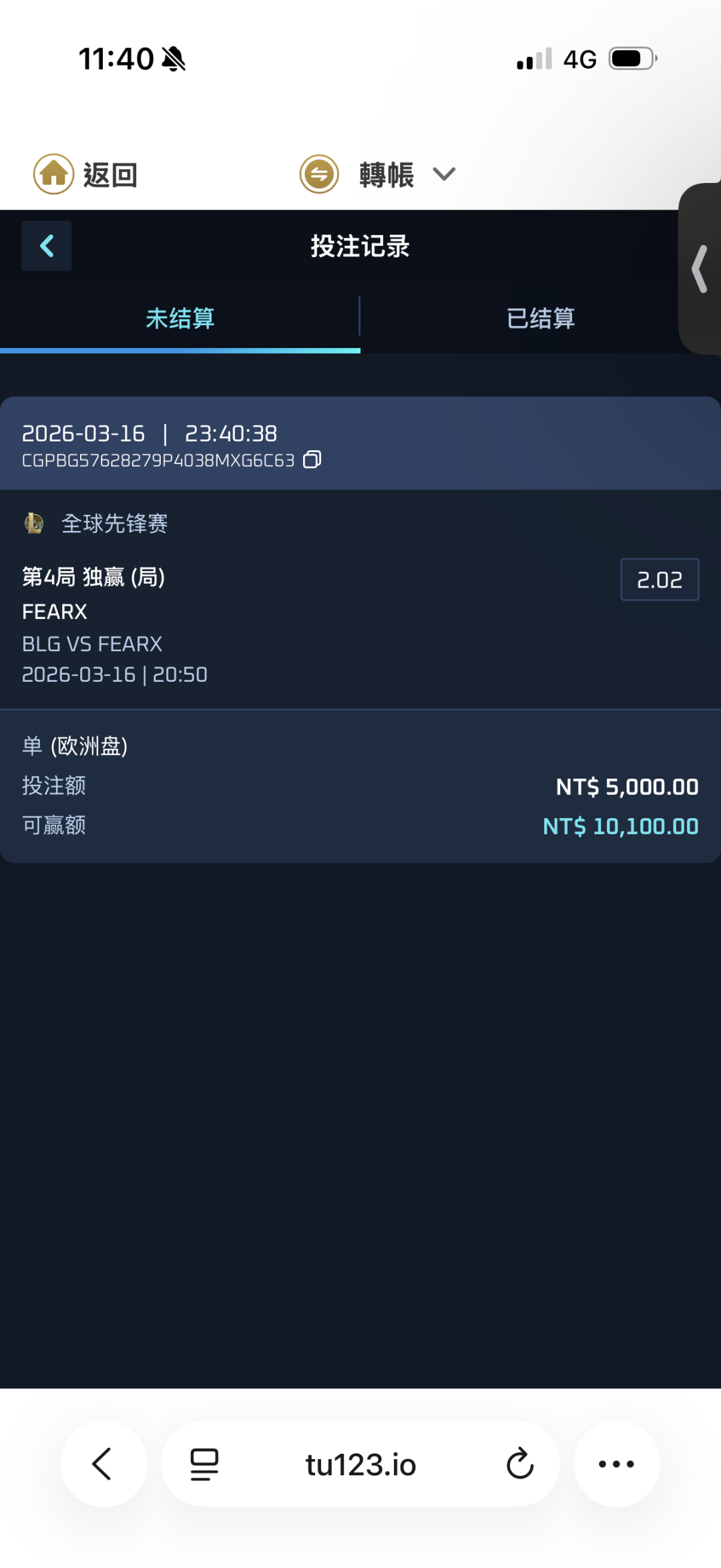Tap the 投注记录 page title
The width and height of the screenshot is (721, 1568).
(x=360, y=246)
